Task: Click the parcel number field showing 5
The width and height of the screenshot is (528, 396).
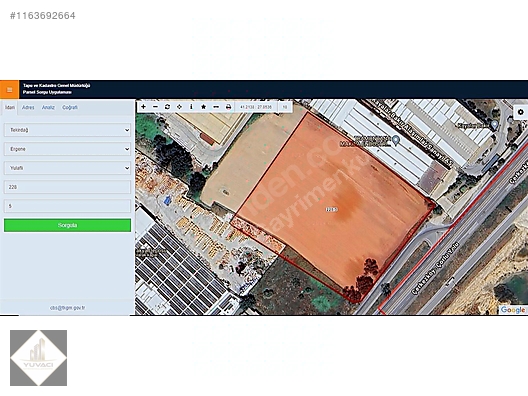Action: coord(67,206)
